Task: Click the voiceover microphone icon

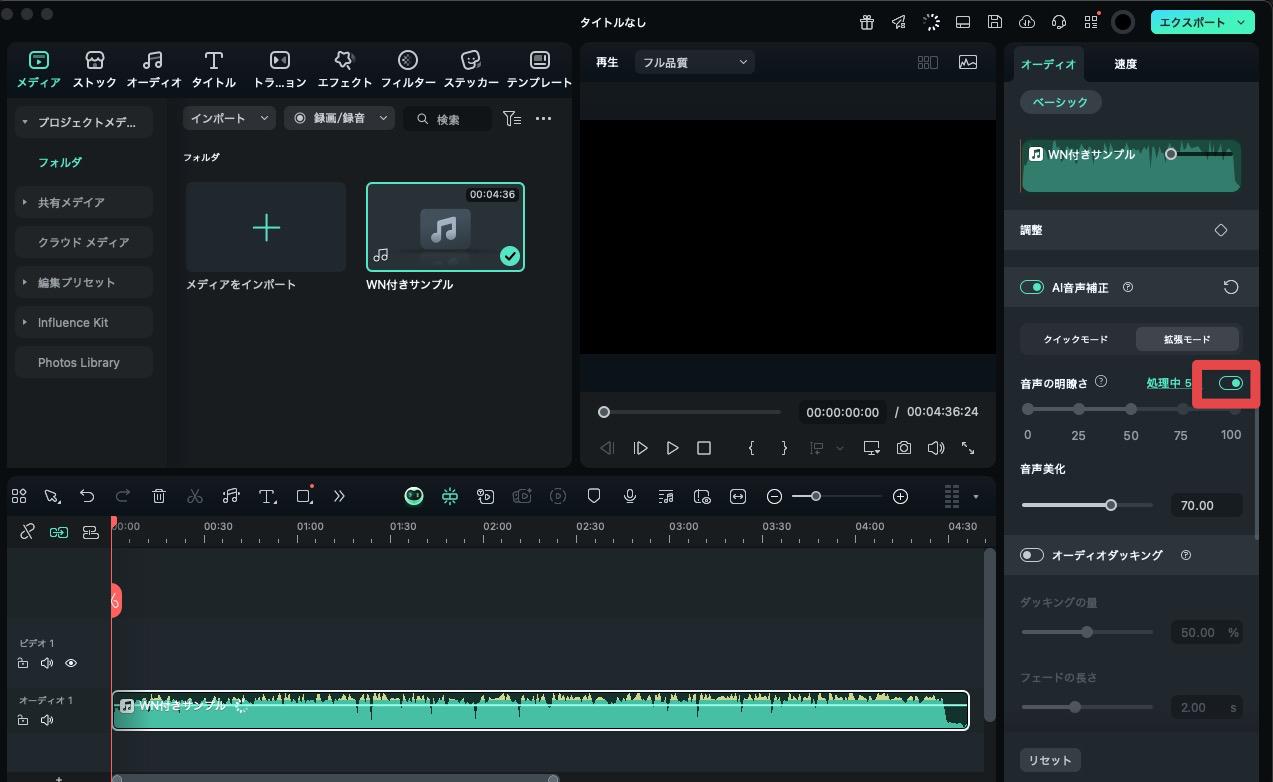Action: coord(630,496)
